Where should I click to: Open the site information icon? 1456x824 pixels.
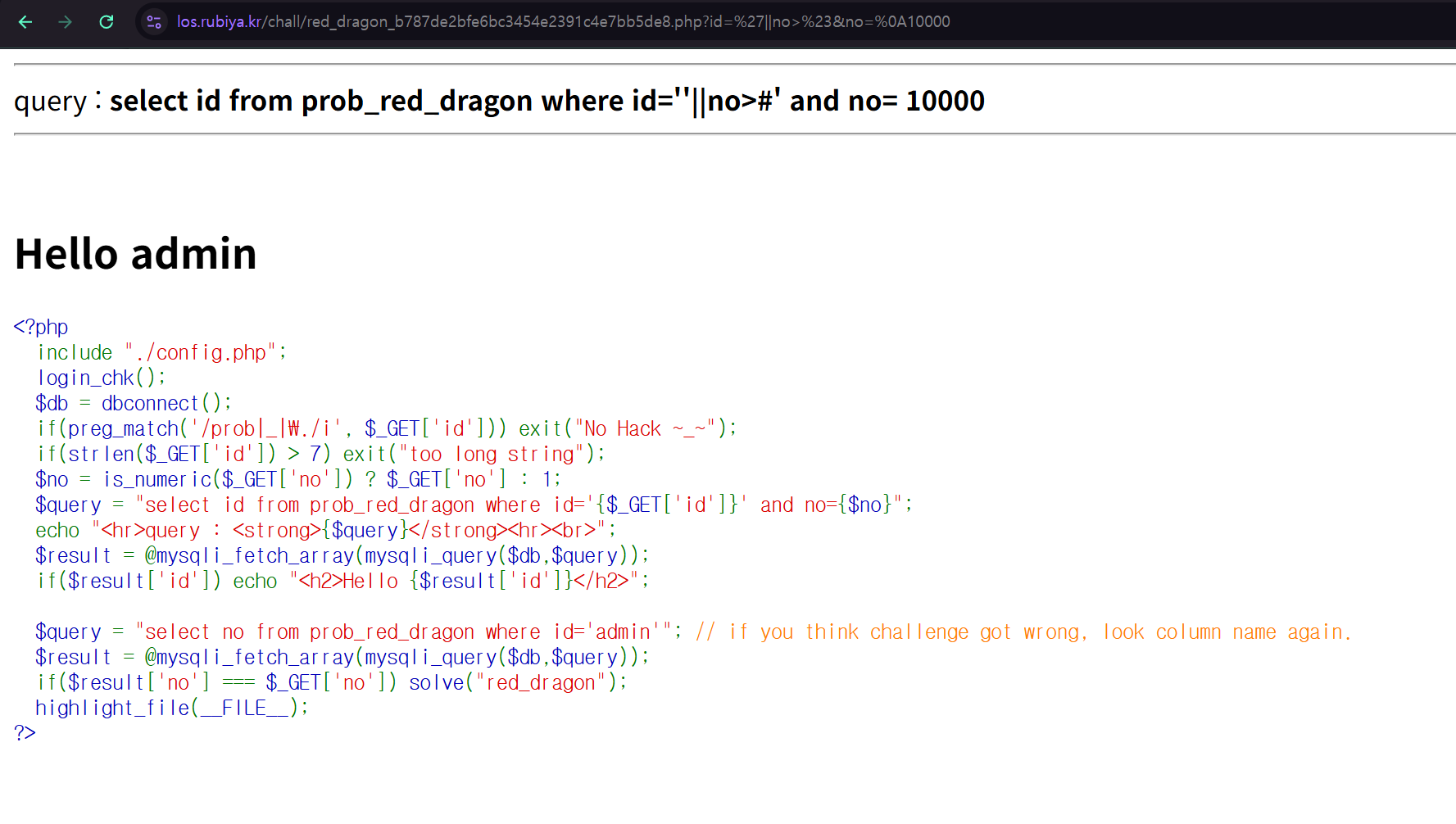point(154,22)
